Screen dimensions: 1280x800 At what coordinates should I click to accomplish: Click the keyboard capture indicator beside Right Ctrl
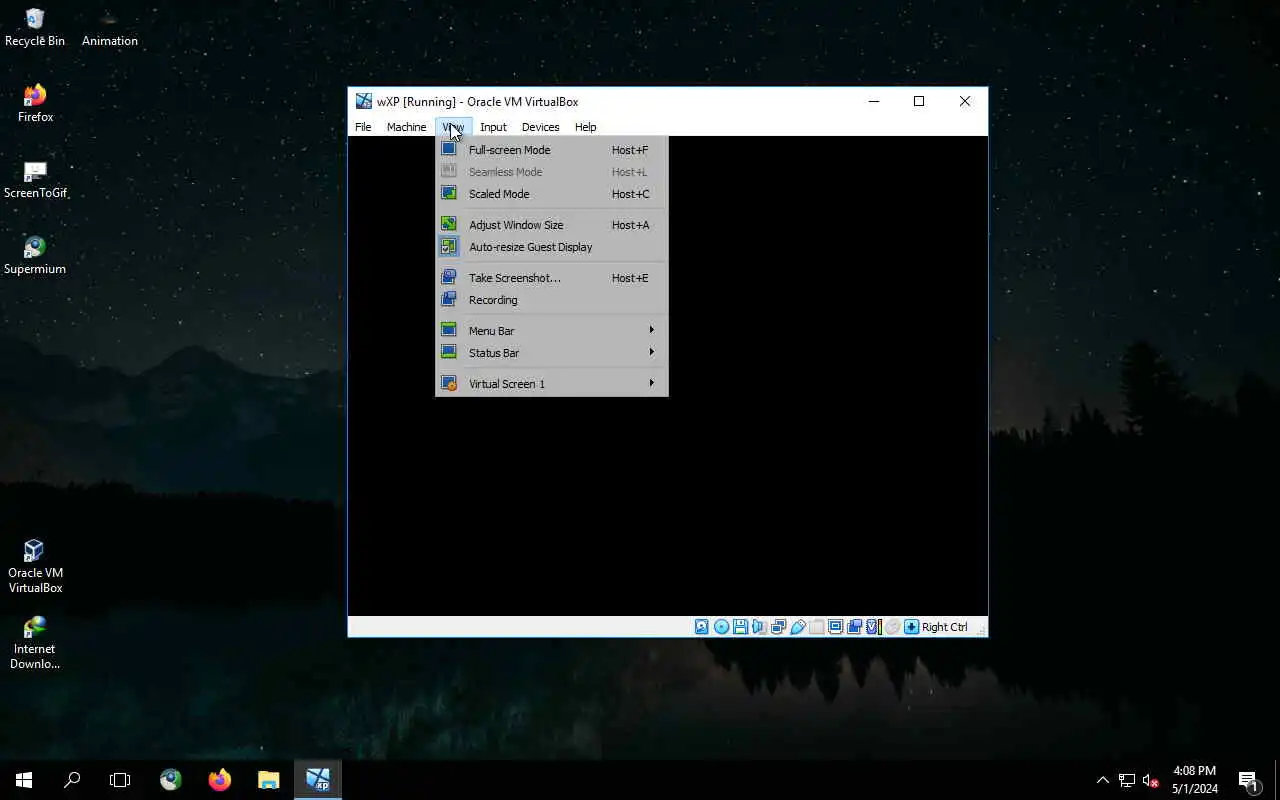point(911,627)
